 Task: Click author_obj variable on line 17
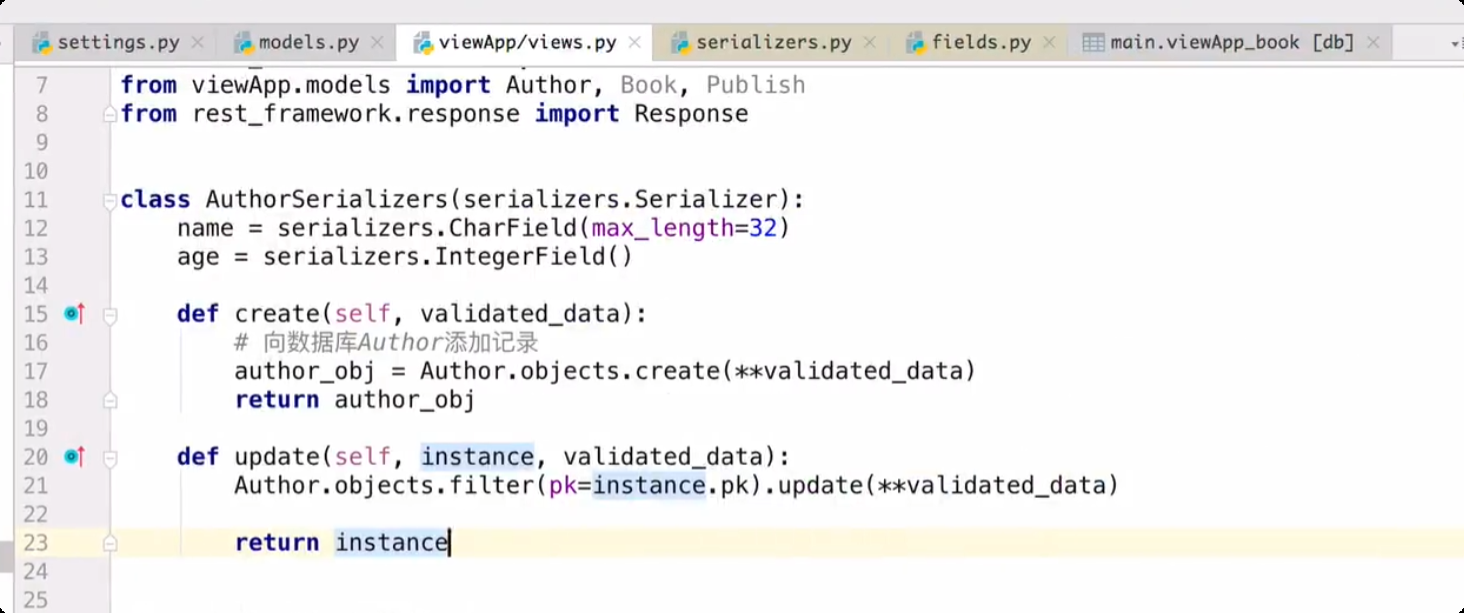click(305, 371)
